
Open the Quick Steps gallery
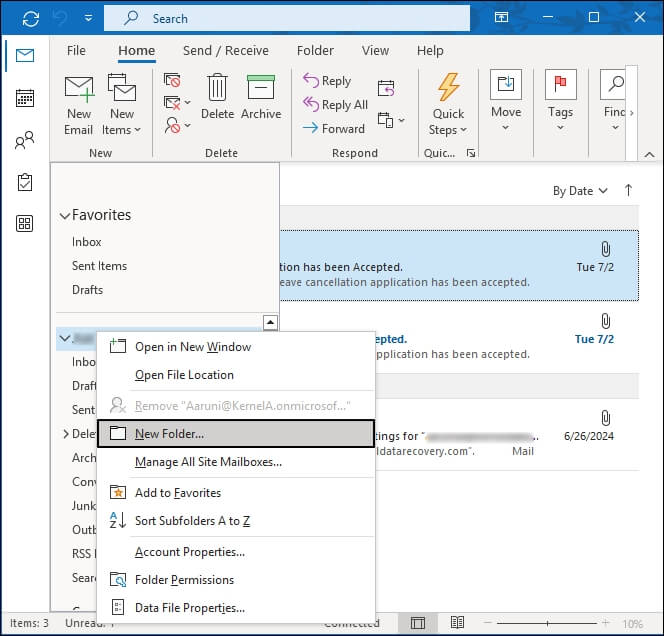[448, 104]
